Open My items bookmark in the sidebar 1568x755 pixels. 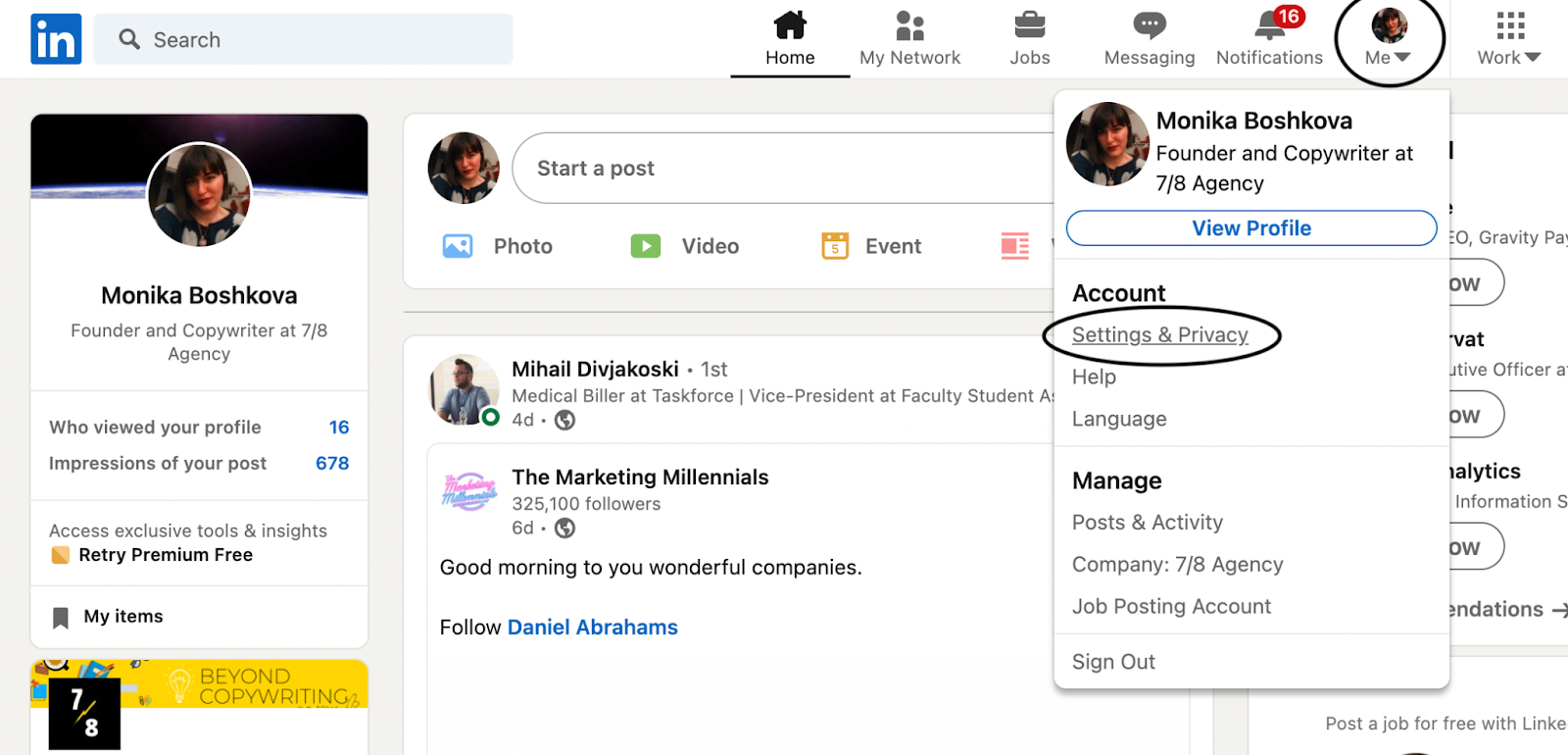(x=123, y=617)
